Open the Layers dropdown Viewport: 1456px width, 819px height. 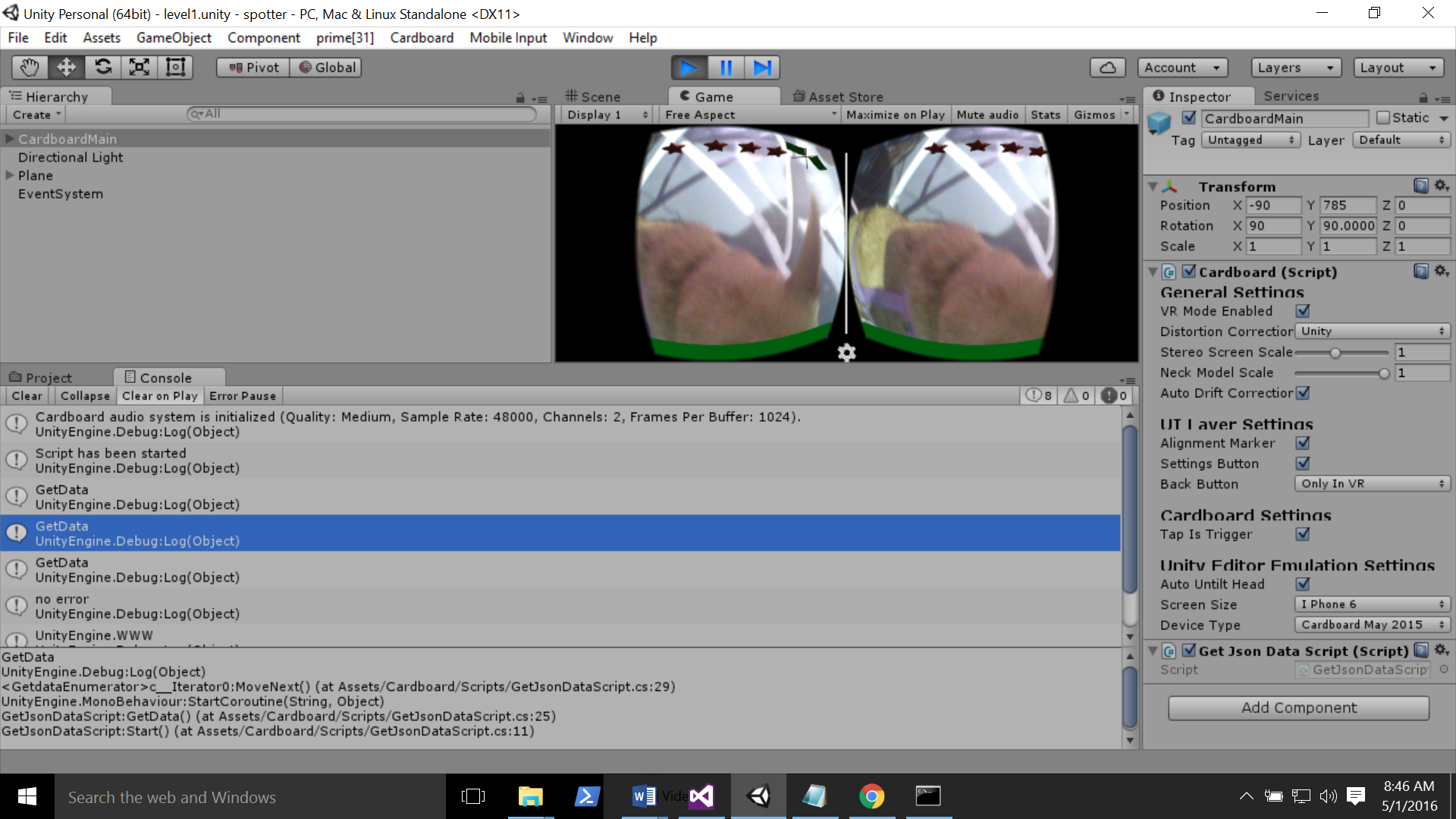pyautogui.click(x=1295, y=67)
